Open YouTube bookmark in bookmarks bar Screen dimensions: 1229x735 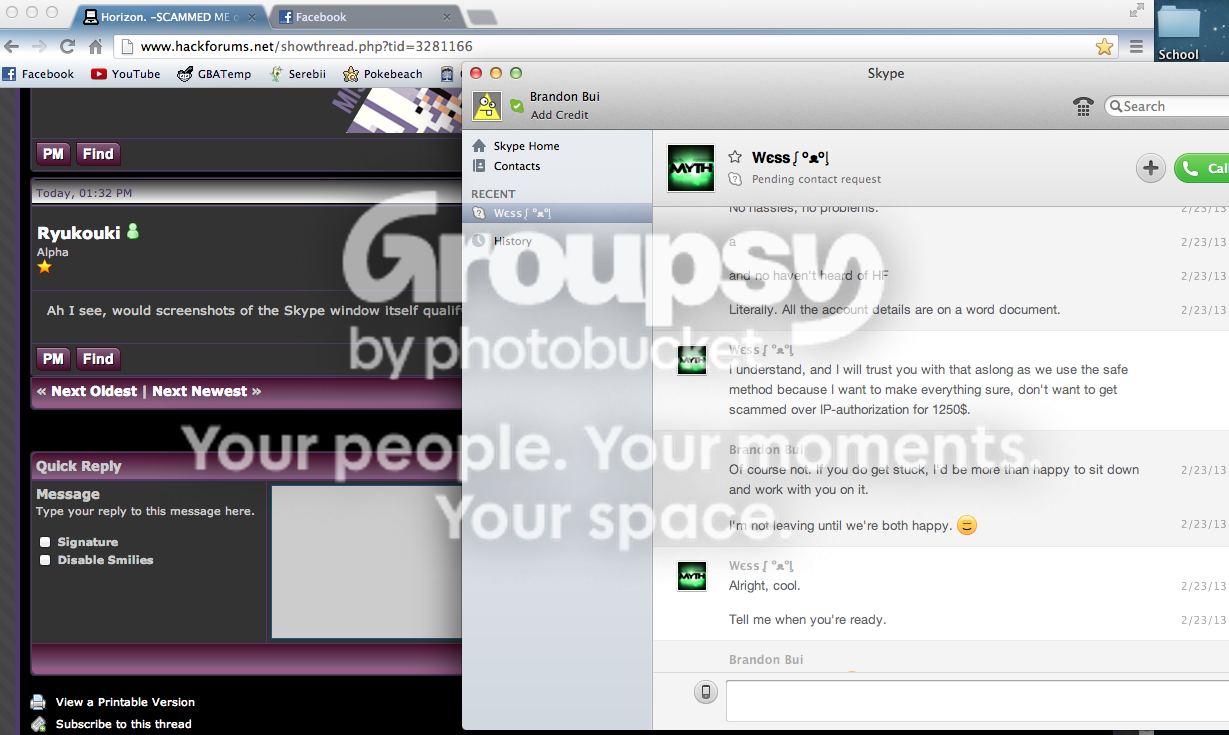tap(126, 74)
